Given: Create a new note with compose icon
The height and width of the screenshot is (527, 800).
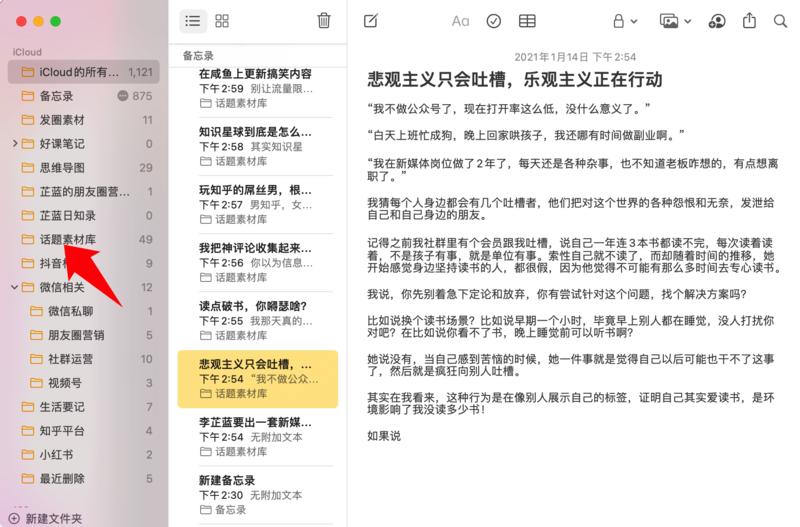Looking at the screenshot, I should point(371,21).
